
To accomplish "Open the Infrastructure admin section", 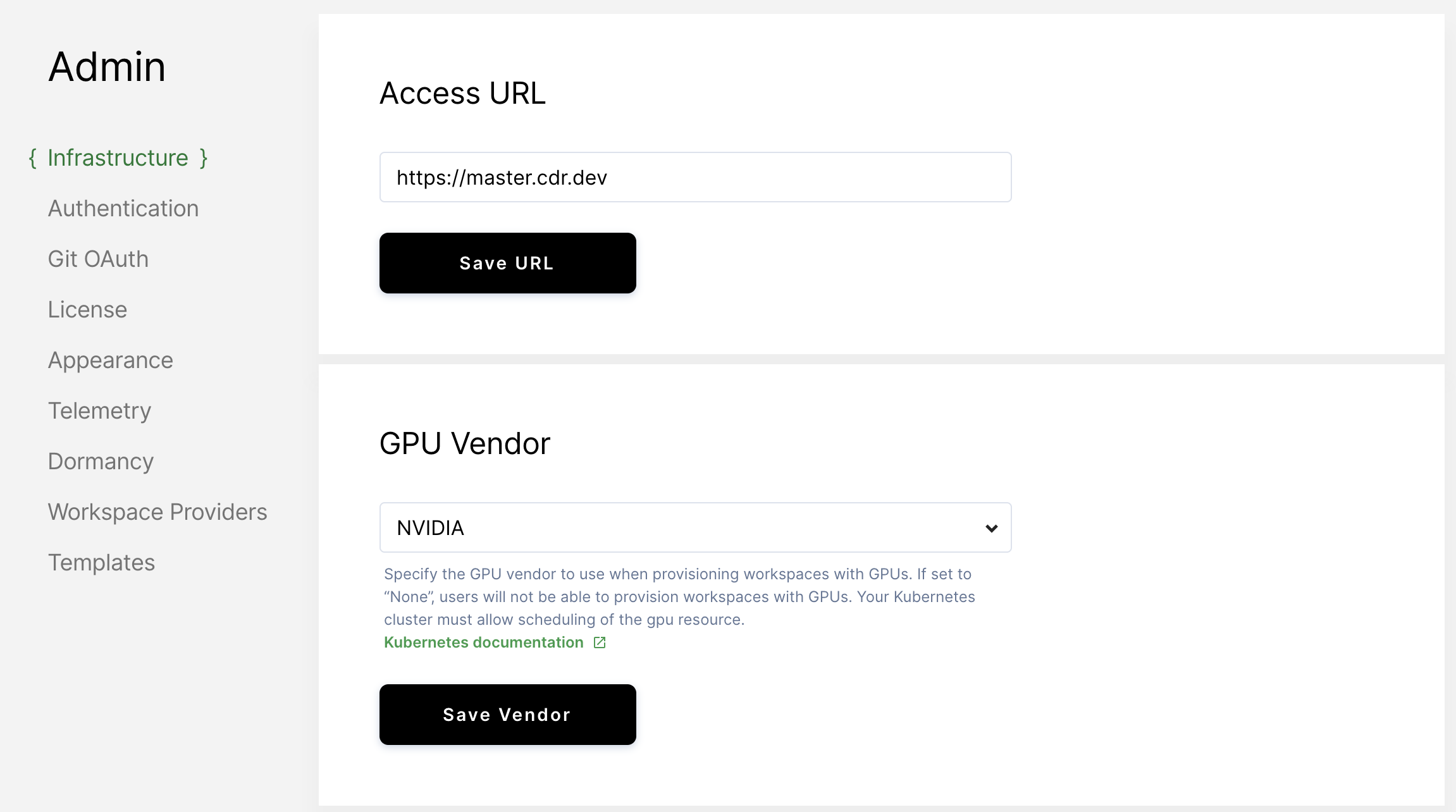I will click(x=118, y=158).
